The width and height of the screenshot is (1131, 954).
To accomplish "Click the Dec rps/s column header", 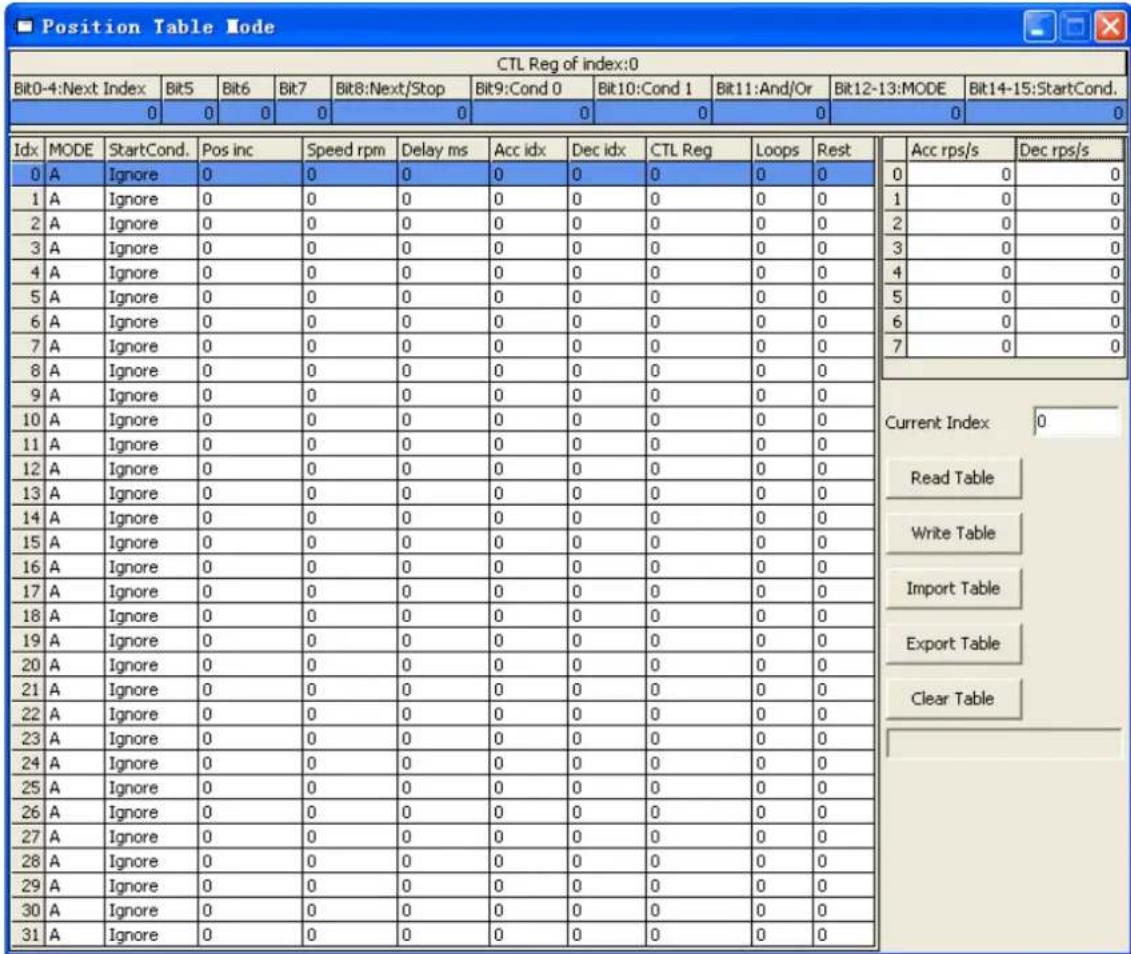I will coord(1070,150).
